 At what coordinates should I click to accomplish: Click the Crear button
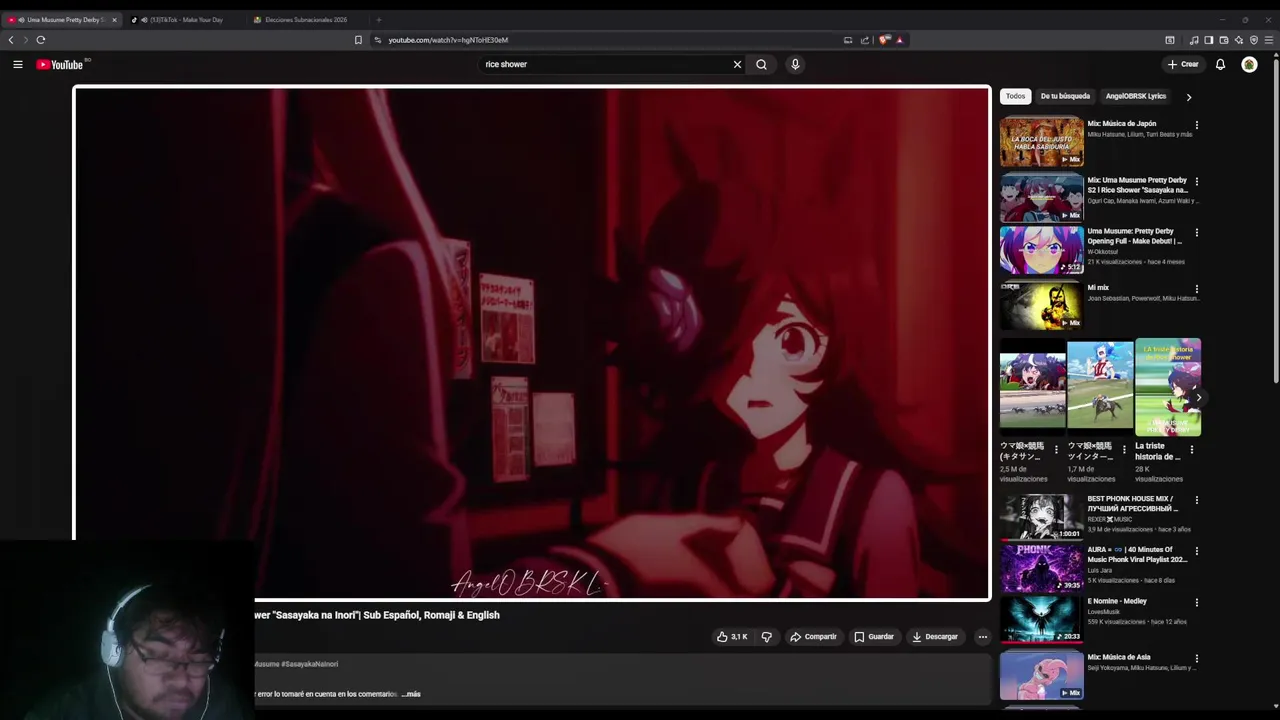point(1182,64)
